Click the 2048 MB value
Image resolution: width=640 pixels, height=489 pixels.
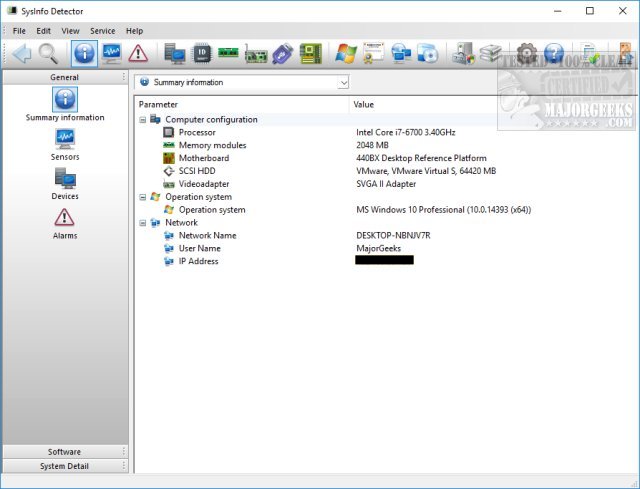[x=372, y=145]
